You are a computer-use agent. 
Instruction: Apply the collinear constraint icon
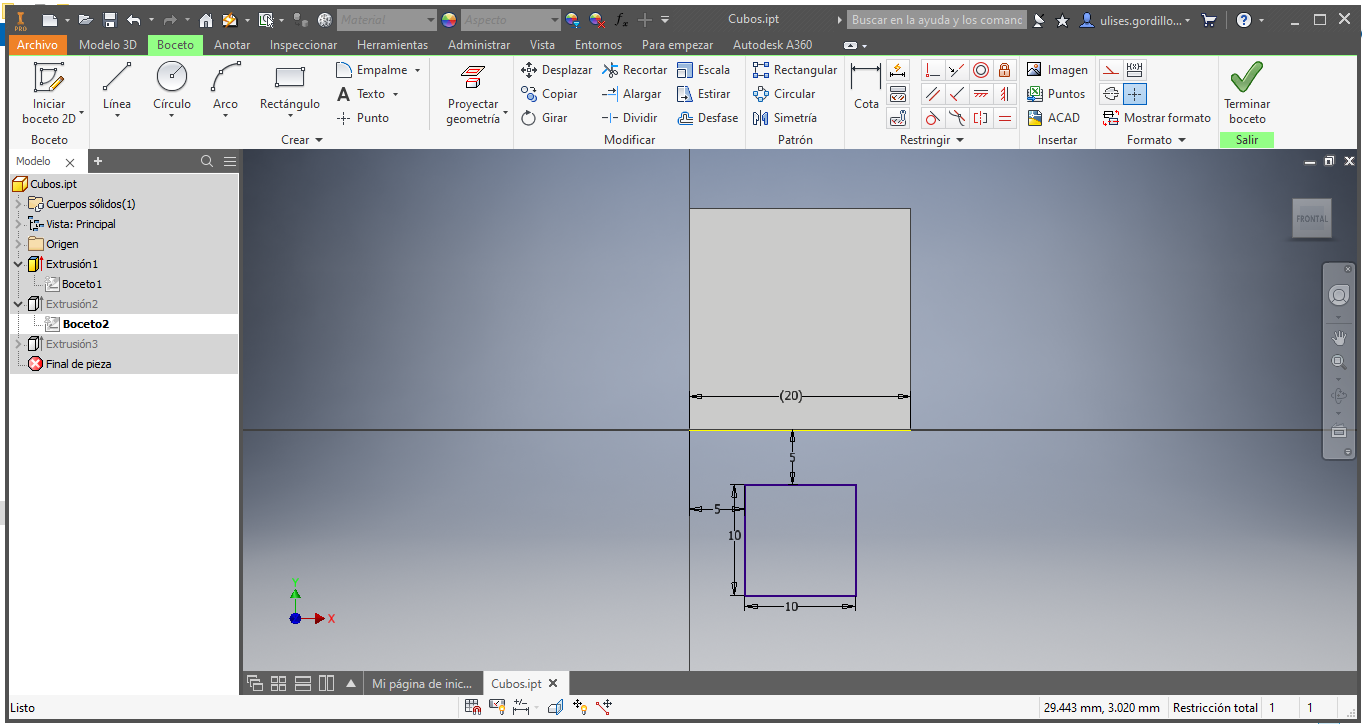point(957,70)
